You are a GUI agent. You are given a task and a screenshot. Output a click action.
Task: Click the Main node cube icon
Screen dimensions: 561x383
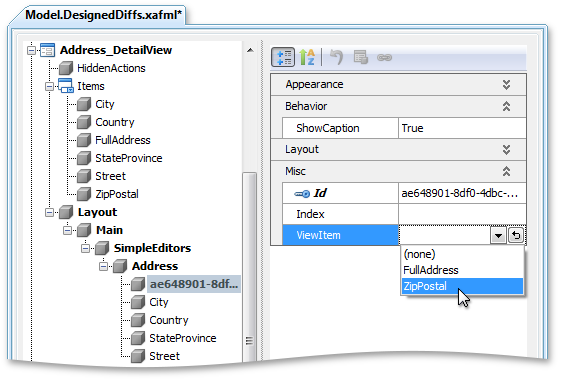pos(84,230)
